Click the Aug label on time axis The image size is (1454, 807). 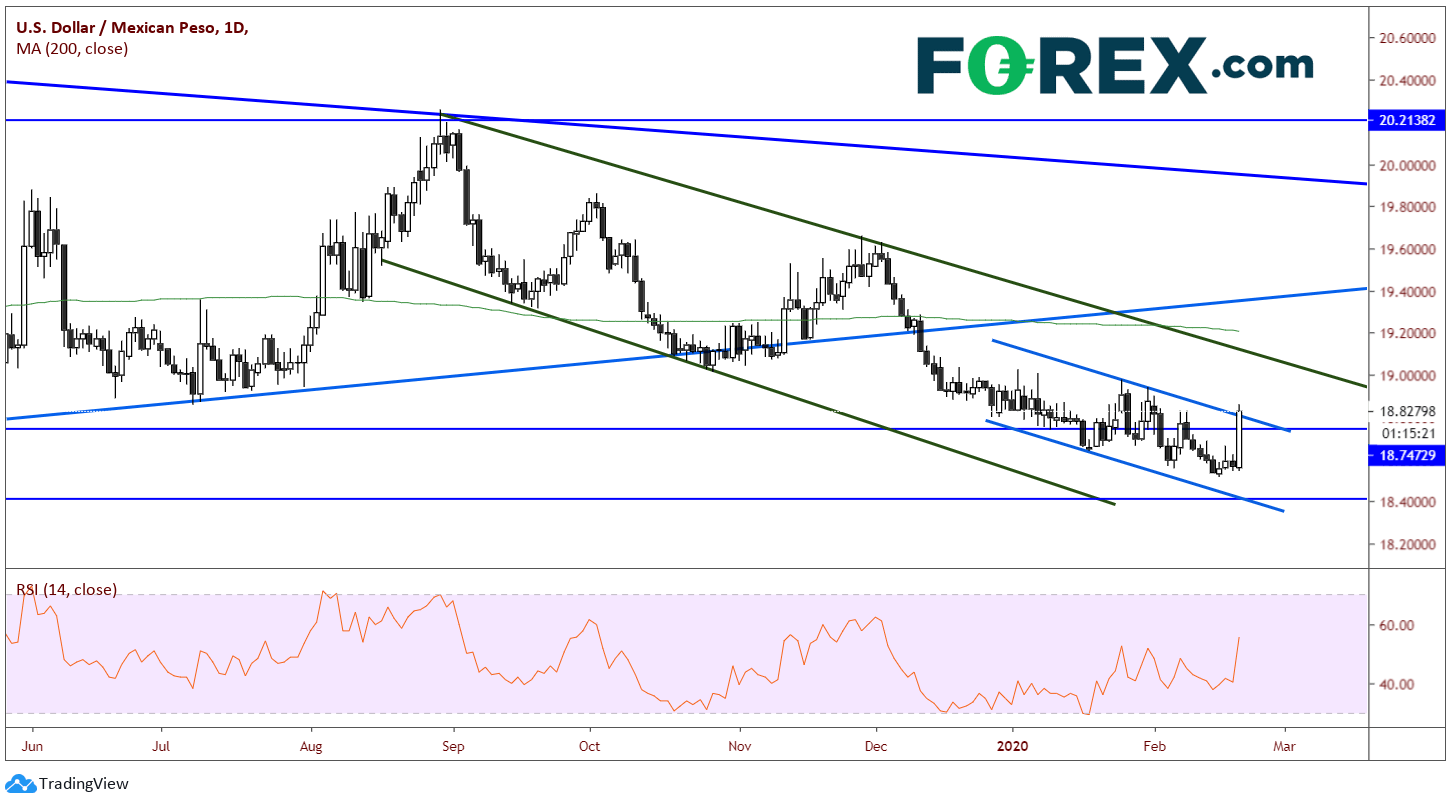313,745
